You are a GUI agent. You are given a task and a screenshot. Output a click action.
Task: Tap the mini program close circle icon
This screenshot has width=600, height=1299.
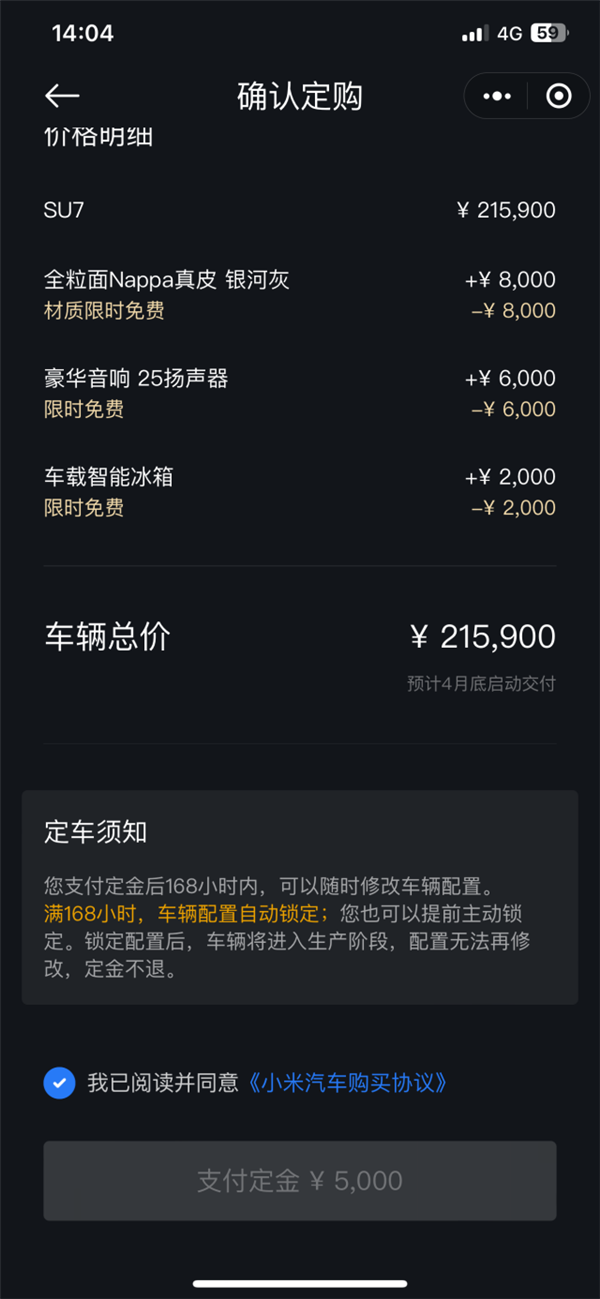pos(558,96)
